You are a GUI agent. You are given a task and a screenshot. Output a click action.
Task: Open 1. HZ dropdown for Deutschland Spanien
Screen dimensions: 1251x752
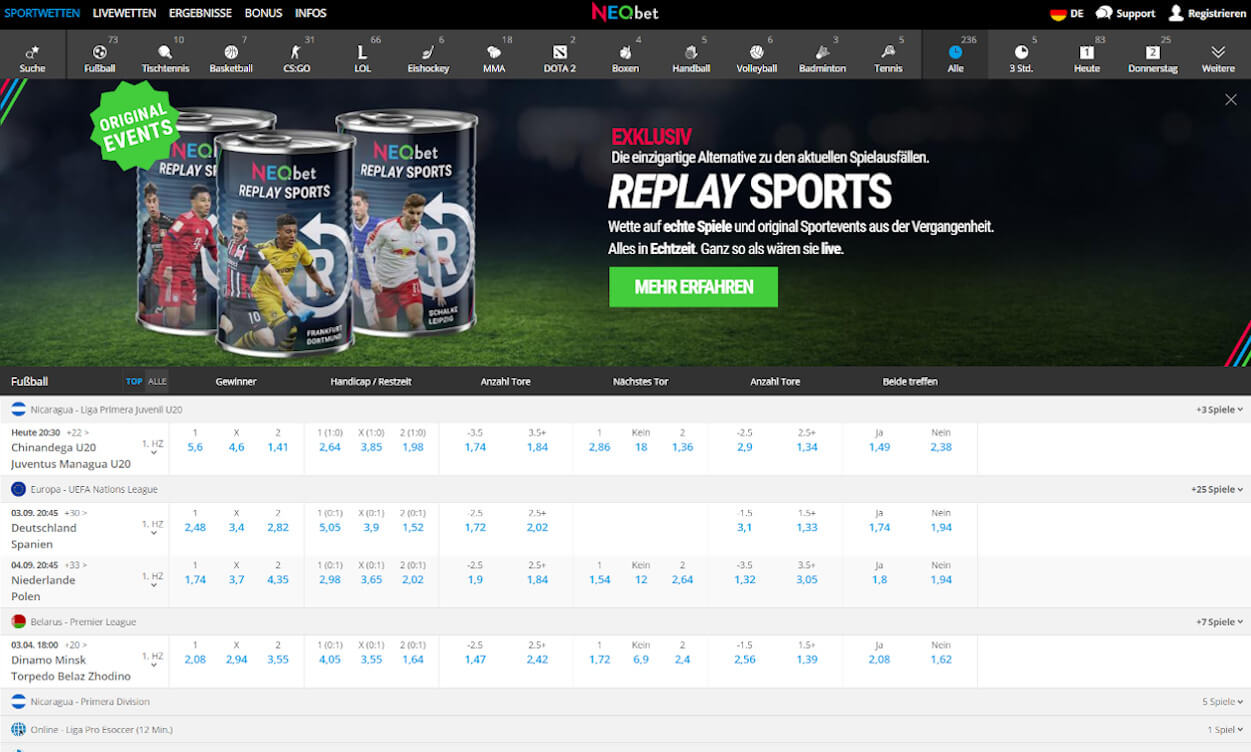[153, 527]
